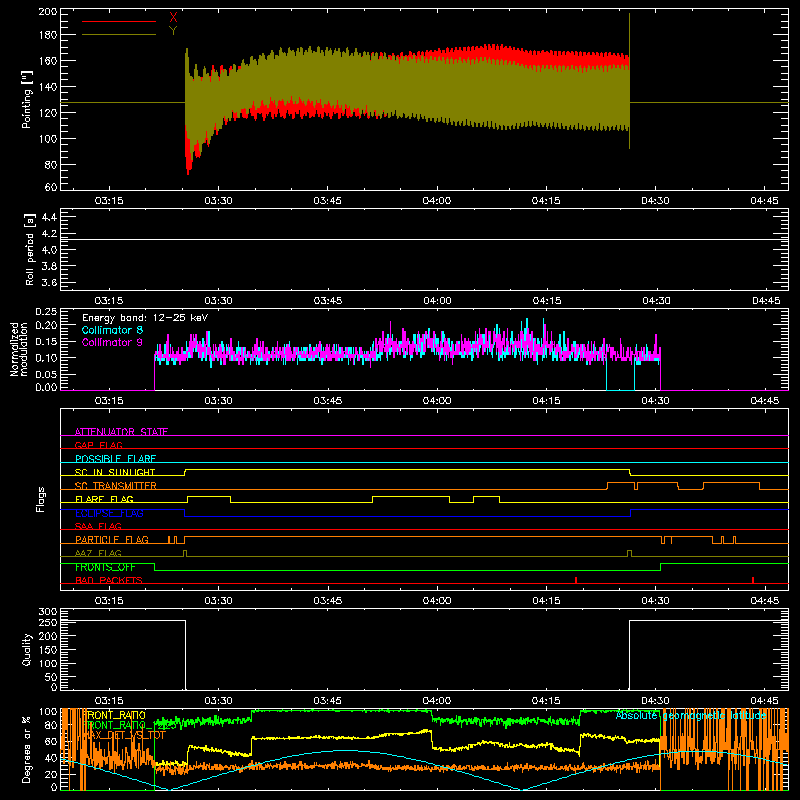This screenshot has width=800, height=800.
Task: Click the olive flag label below PARTICLE_FLAG
Action: [x=98, y=553]
